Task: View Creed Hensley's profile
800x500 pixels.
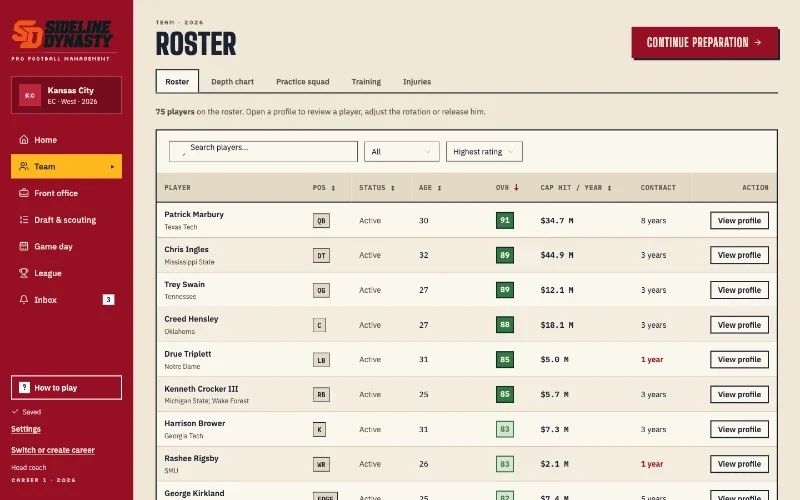Action: [x=739, y=325]
